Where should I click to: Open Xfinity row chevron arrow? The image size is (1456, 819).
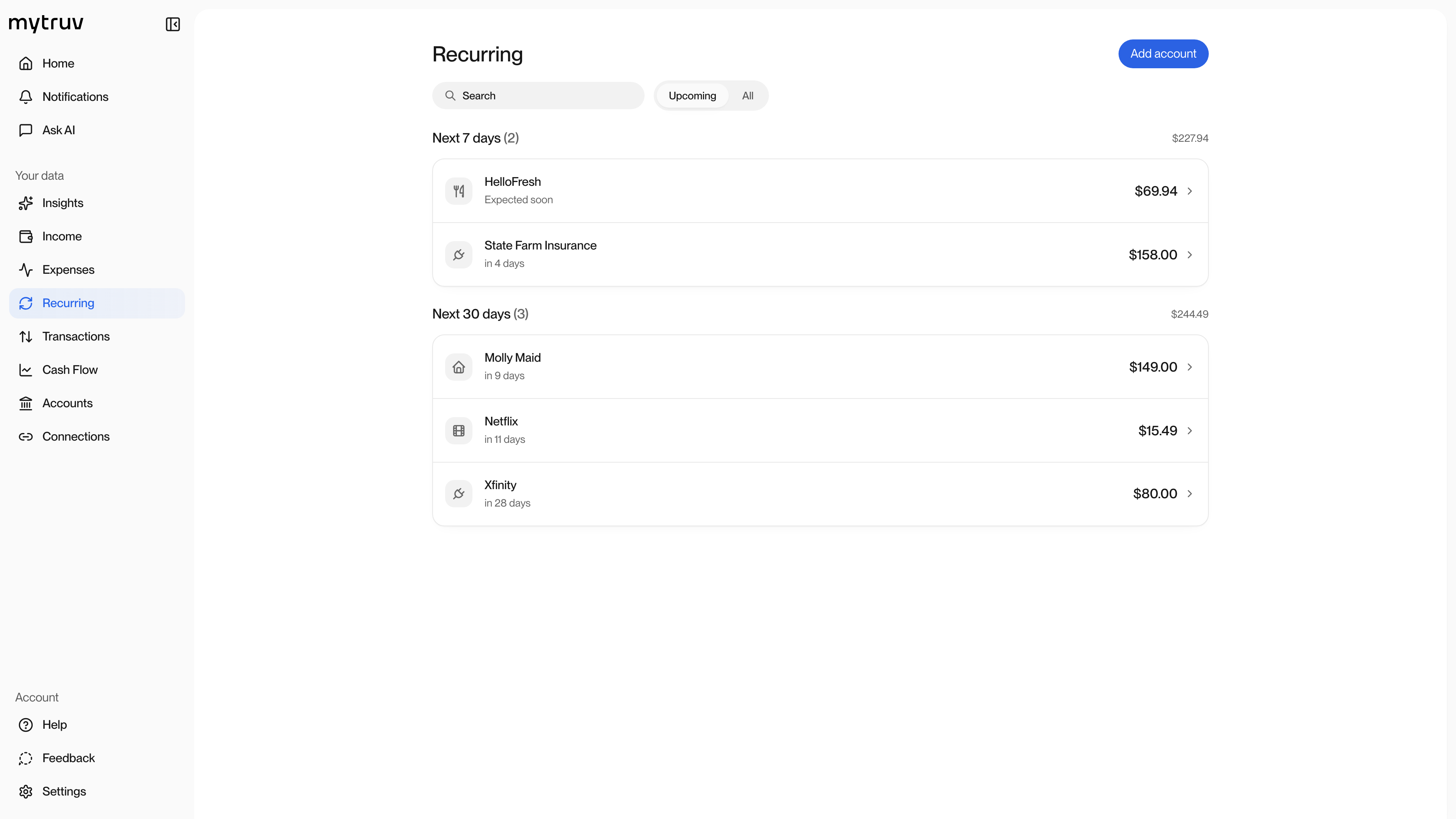coord(1189,494)
